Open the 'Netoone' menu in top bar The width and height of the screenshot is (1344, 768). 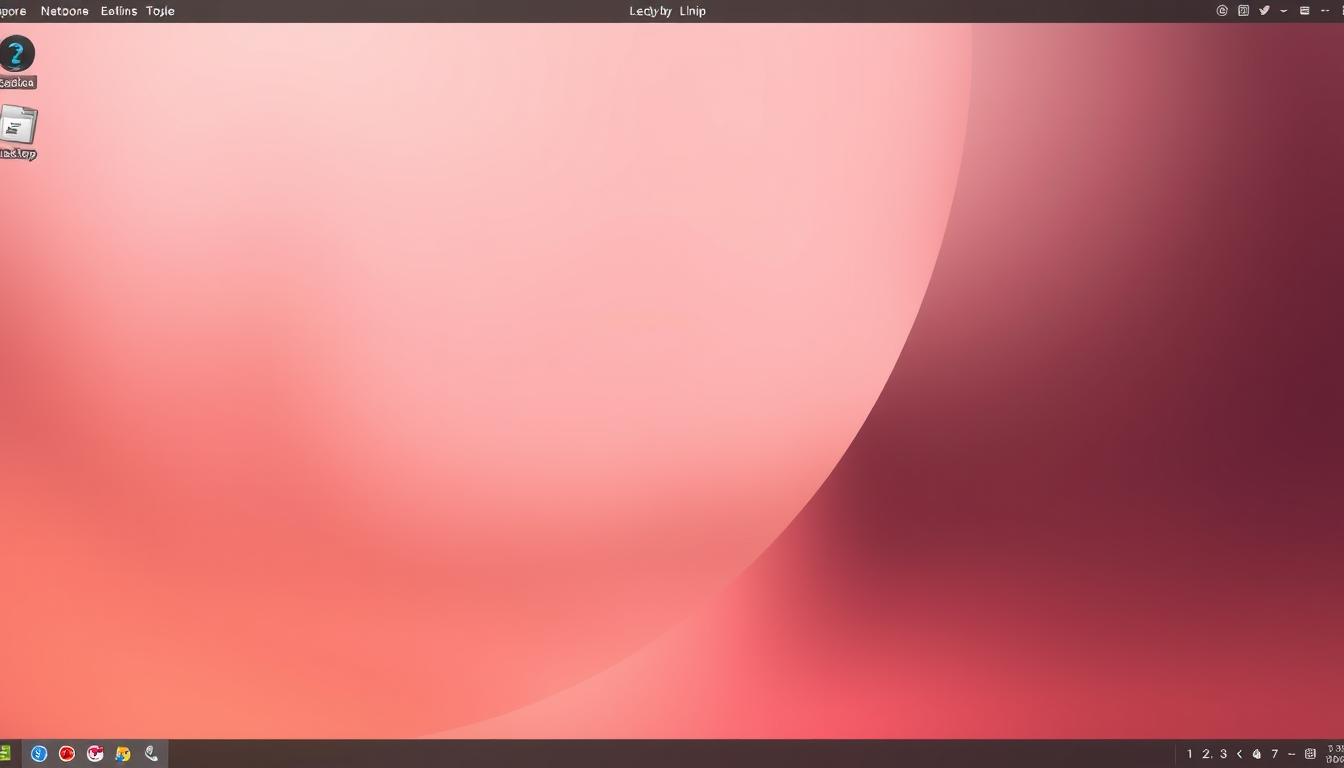[x=64, y=11]
